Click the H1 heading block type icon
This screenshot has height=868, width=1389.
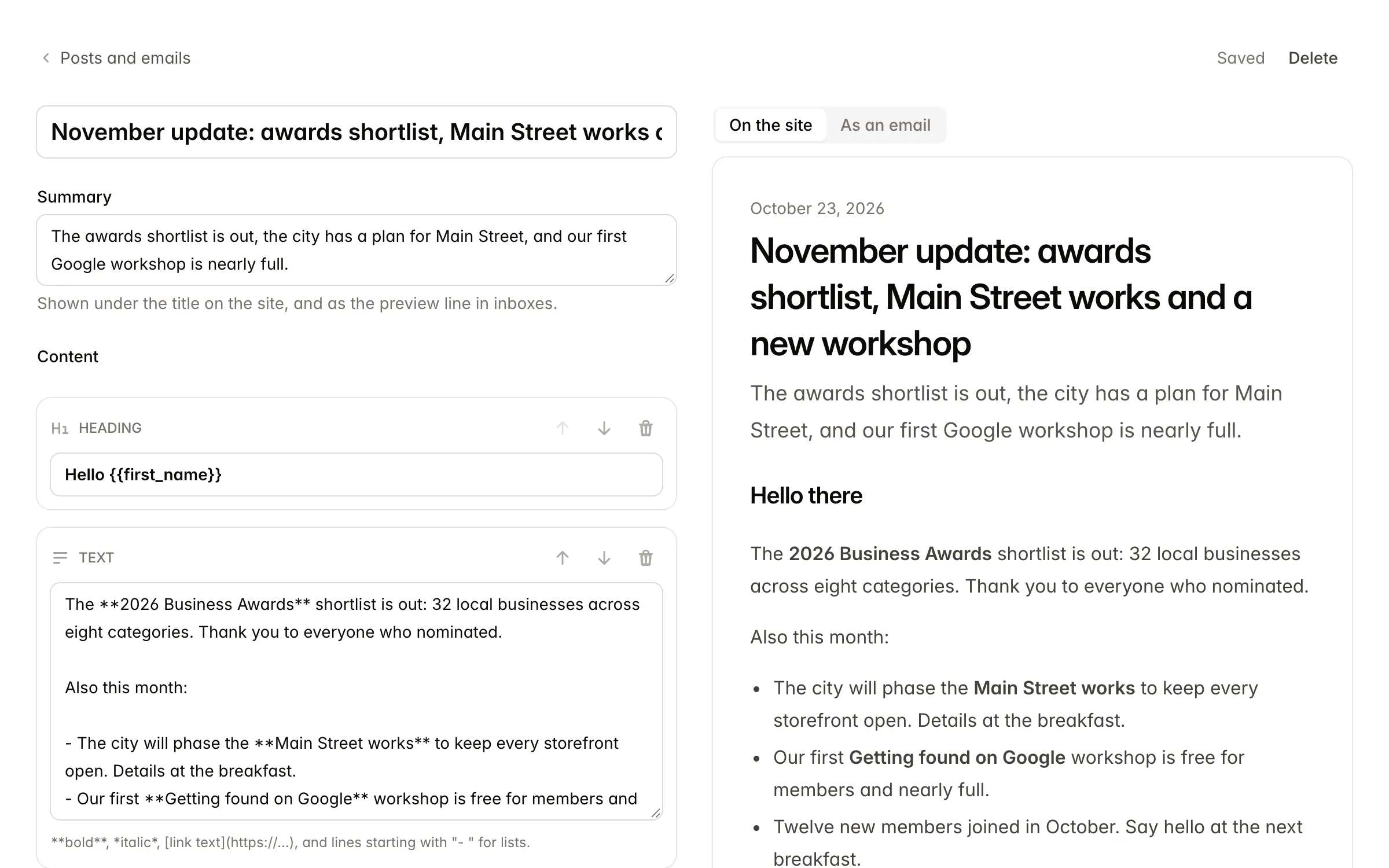pos(60,428)
